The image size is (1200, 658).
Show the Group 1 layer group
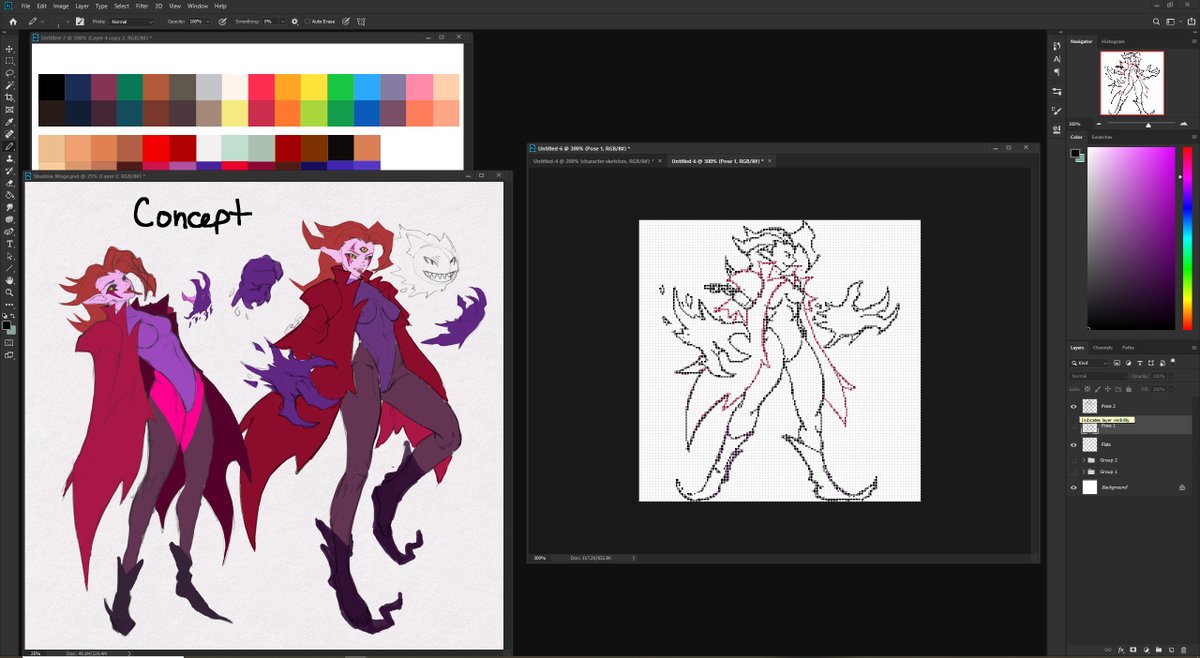click(1074, 471)
